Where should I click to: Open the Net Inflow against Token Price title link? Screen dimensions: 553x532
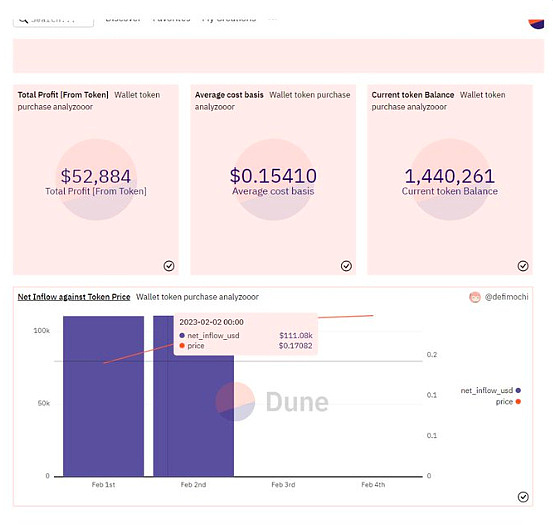coord(74,297)
